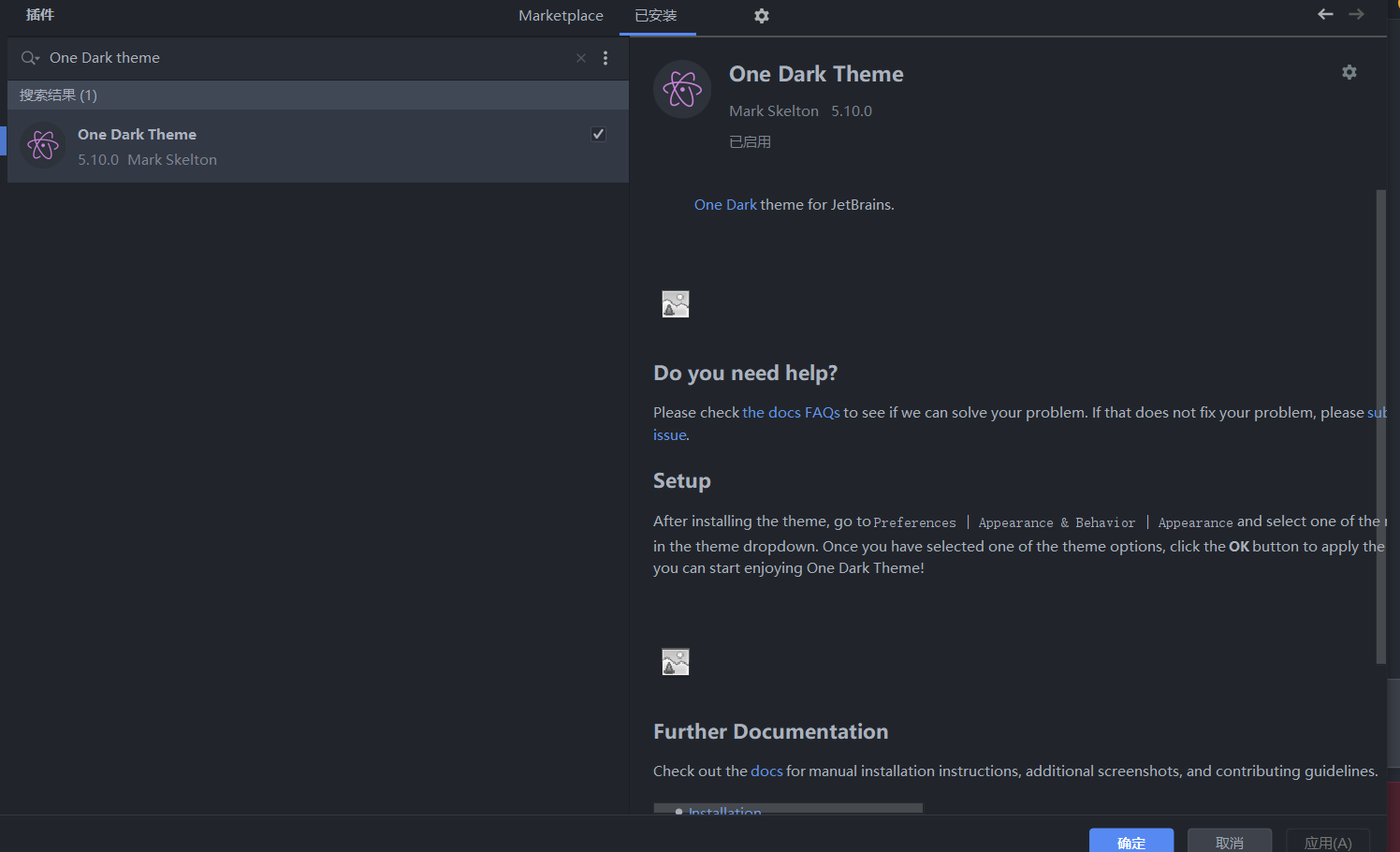Click 5.10.0 Mark Skelton in the results row
Image resolution: width=1400 pixels, height=852 pixels.
147,160
